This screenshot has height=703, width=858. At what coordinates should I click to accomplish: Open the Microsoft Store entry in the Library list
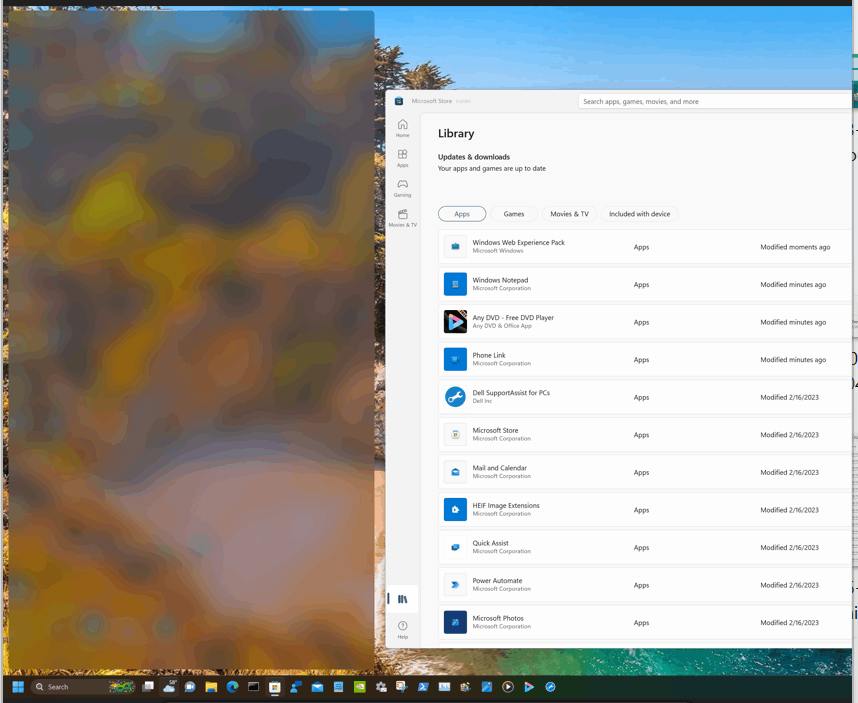pyautogui.click(x=645, y=434)
